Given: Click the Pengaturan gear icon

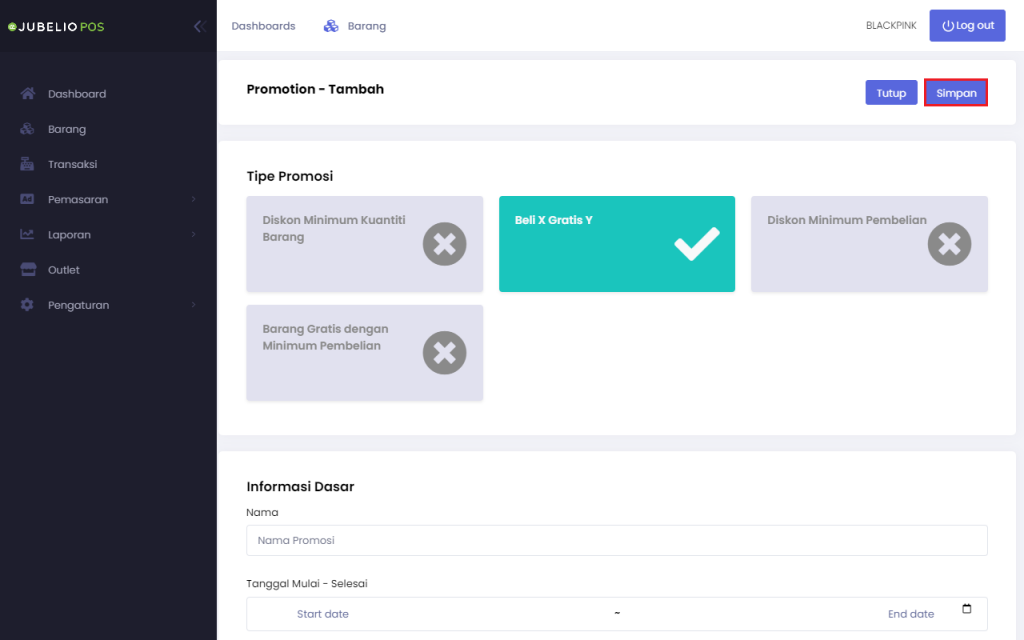Looking at the screenshot, I should pyautogui.click(x=27, y=304).
